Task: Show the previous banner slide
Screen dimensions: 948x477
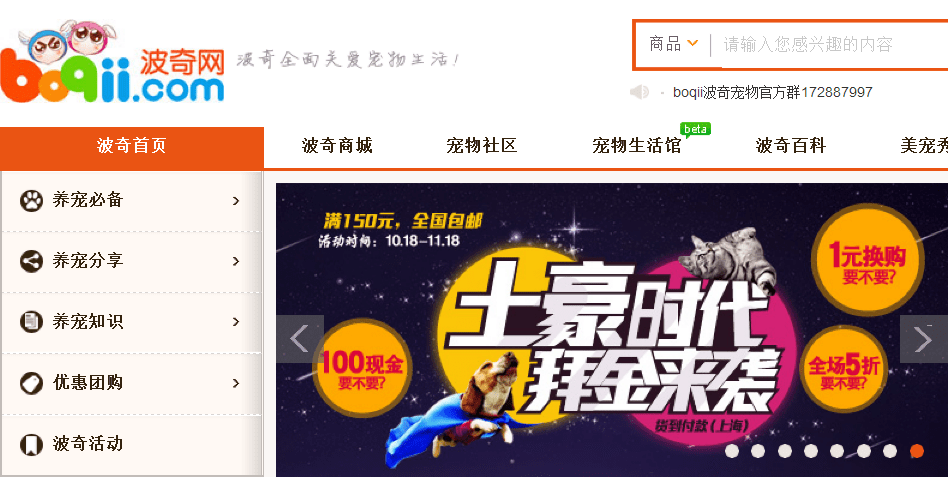Action: (x=300, y=339)
